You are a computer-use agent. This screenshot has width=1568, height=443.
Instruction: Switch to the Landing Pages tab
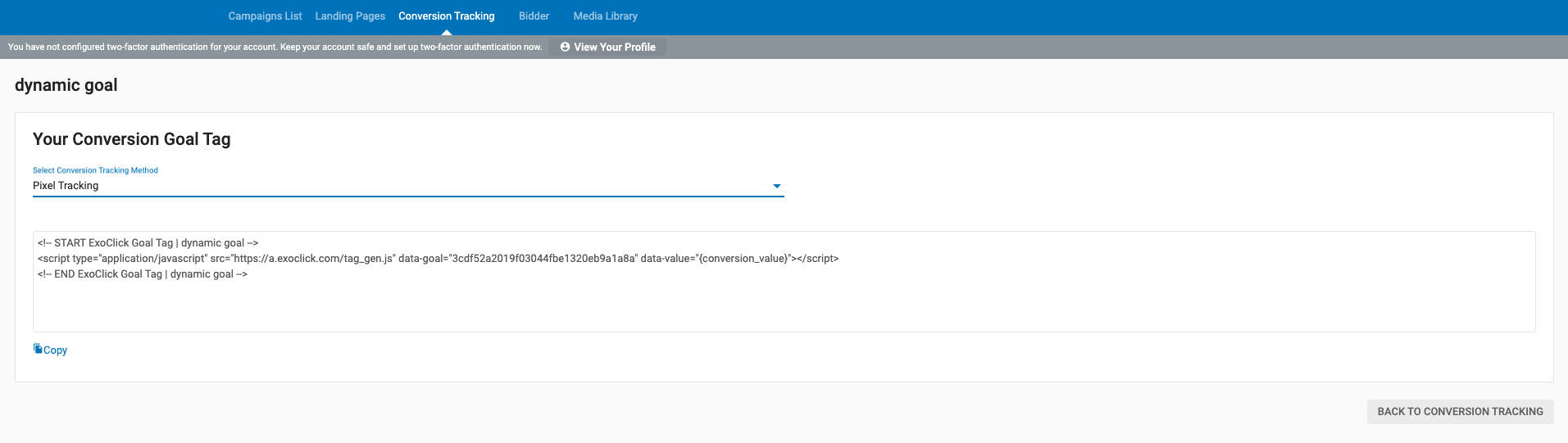click(350, 16)
